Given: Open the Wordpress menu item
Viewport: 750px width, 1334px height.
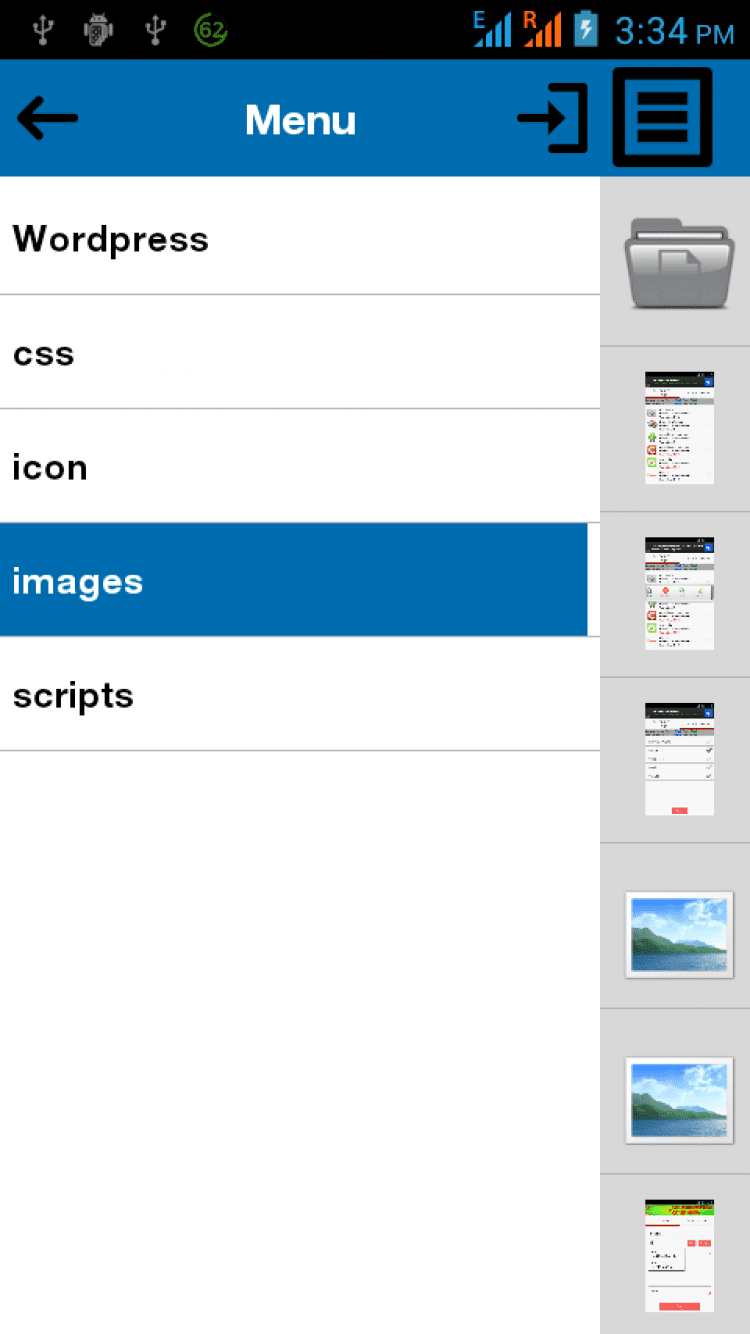Looking at the screenshot, I should click(x=300, y=238).
